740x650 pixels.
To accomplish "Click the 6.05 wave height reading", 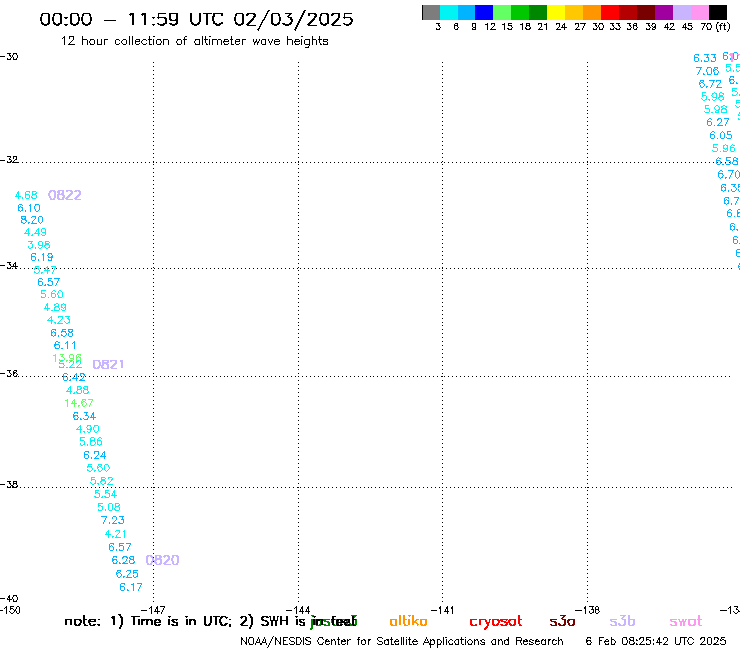I will (721, 135).
